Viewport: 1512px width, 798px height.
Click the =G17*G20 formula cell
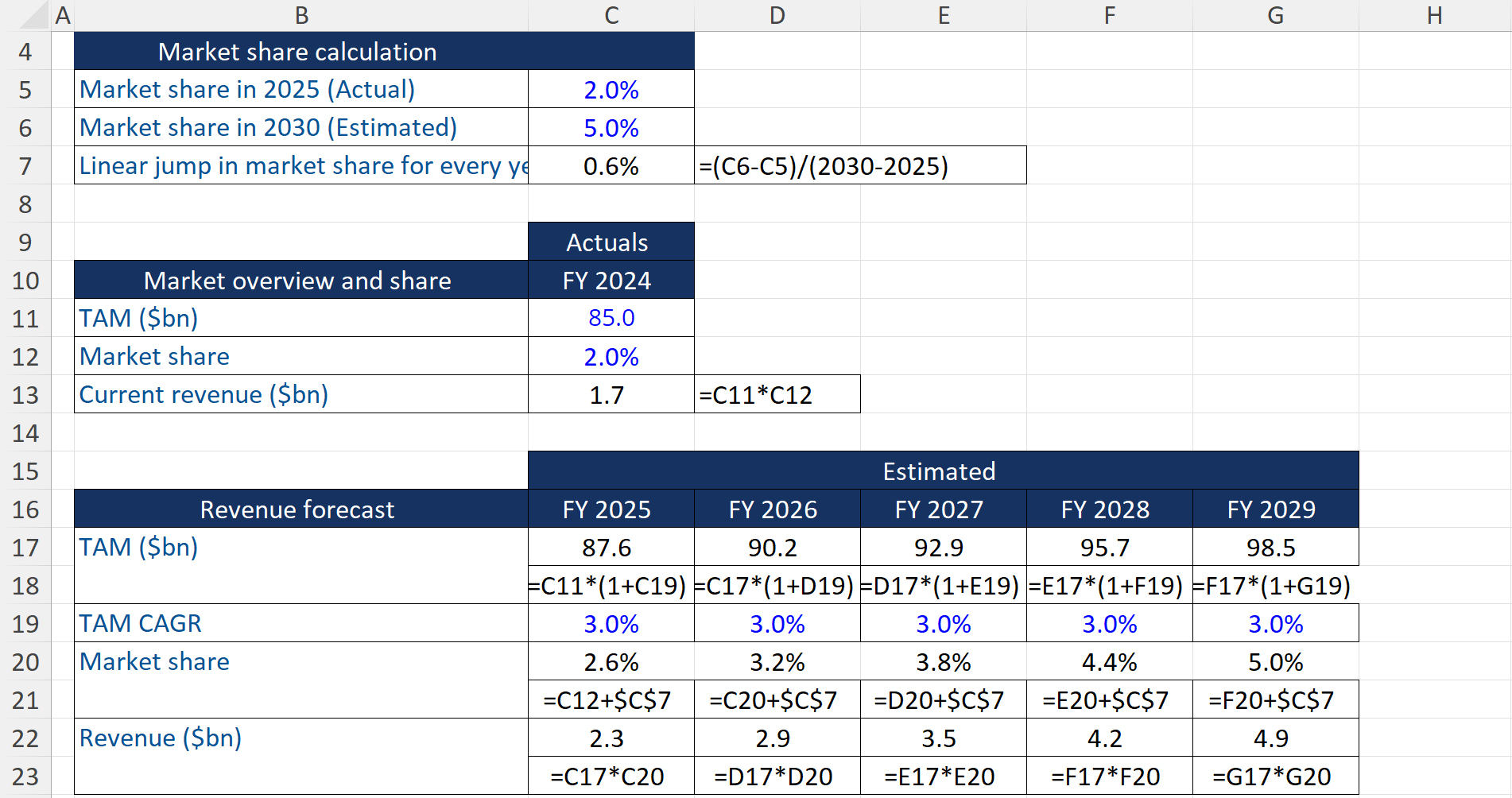(1275, 777)
